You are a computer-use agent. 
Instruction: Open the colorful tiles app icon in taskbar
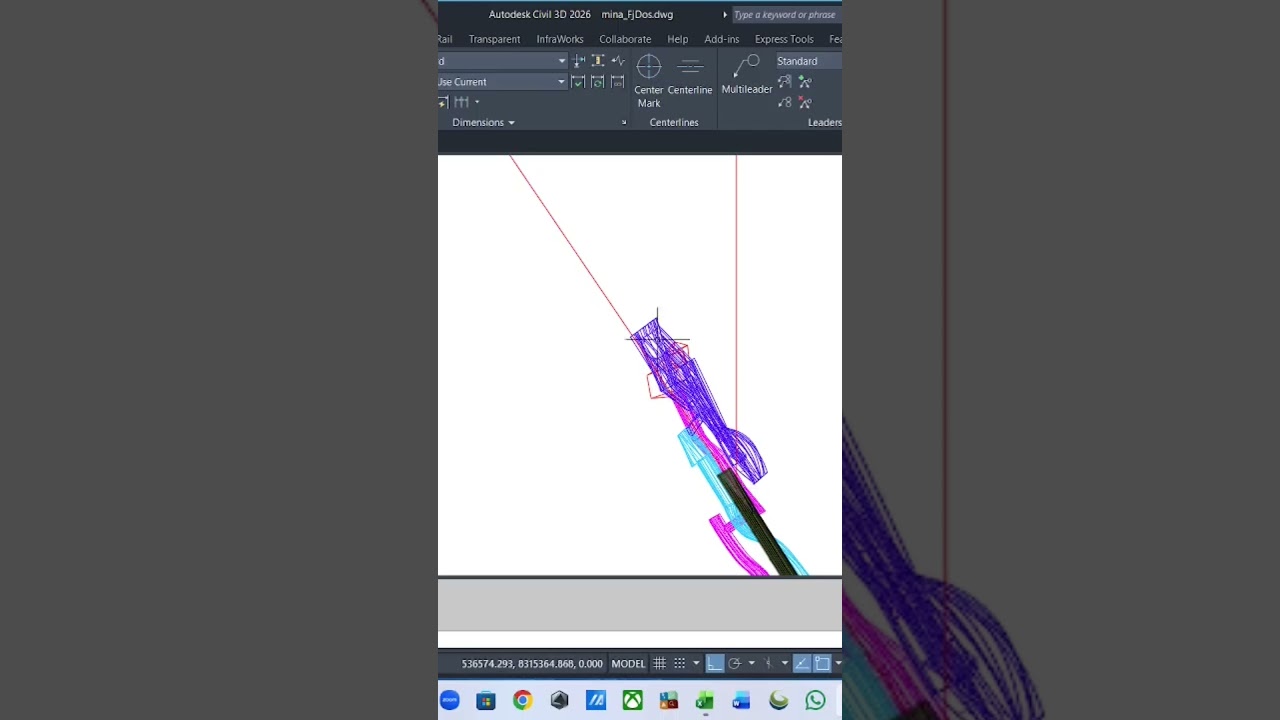(669, 701)
